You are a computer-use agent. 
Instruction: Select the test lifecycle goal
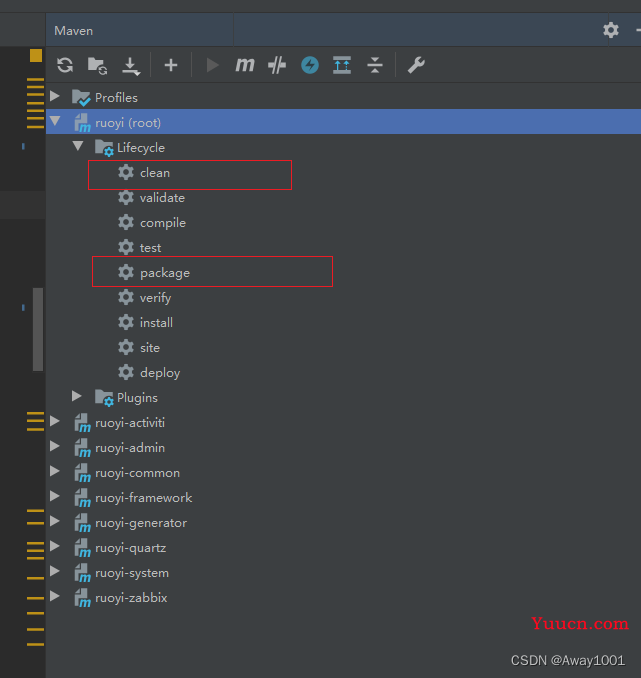[x=150, y=248]
